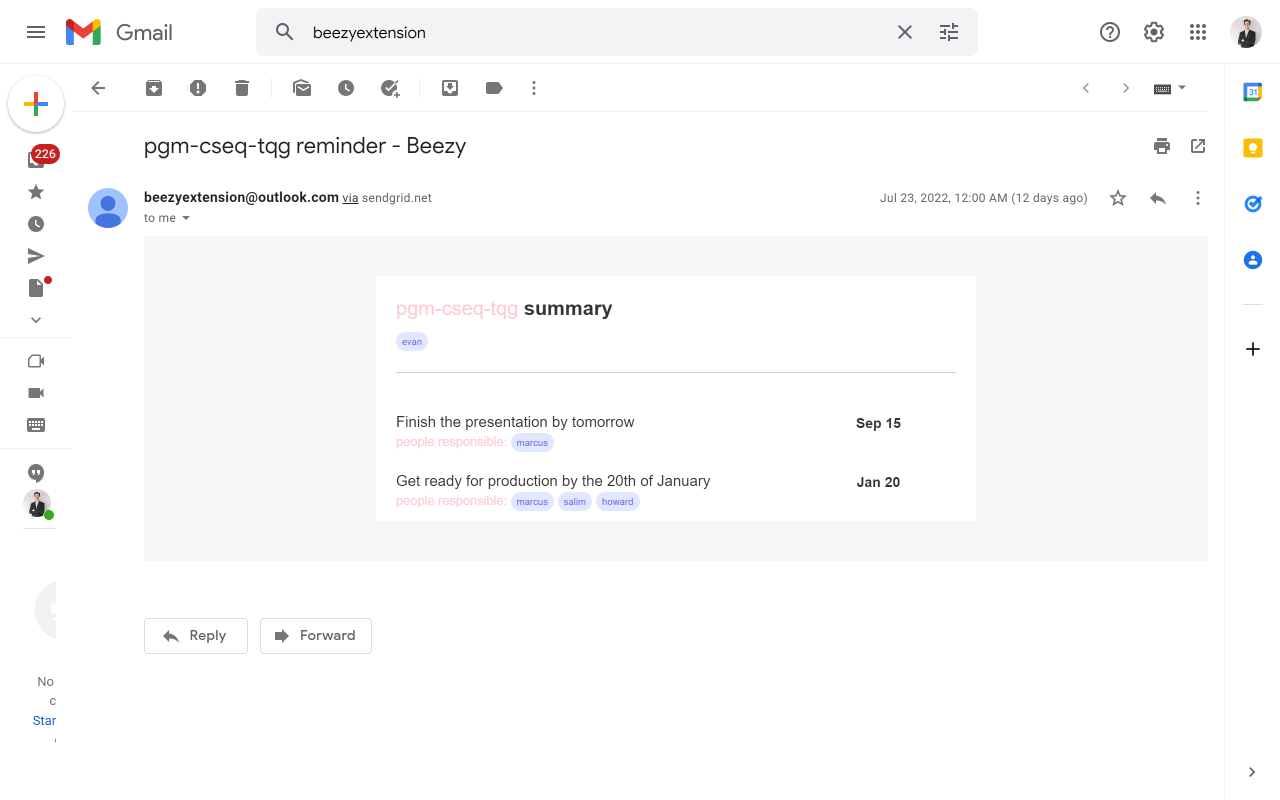Open Google Keep in the sidebar
The height and width of the screenshot is (800, 1280).
[x=1252, y=148]
